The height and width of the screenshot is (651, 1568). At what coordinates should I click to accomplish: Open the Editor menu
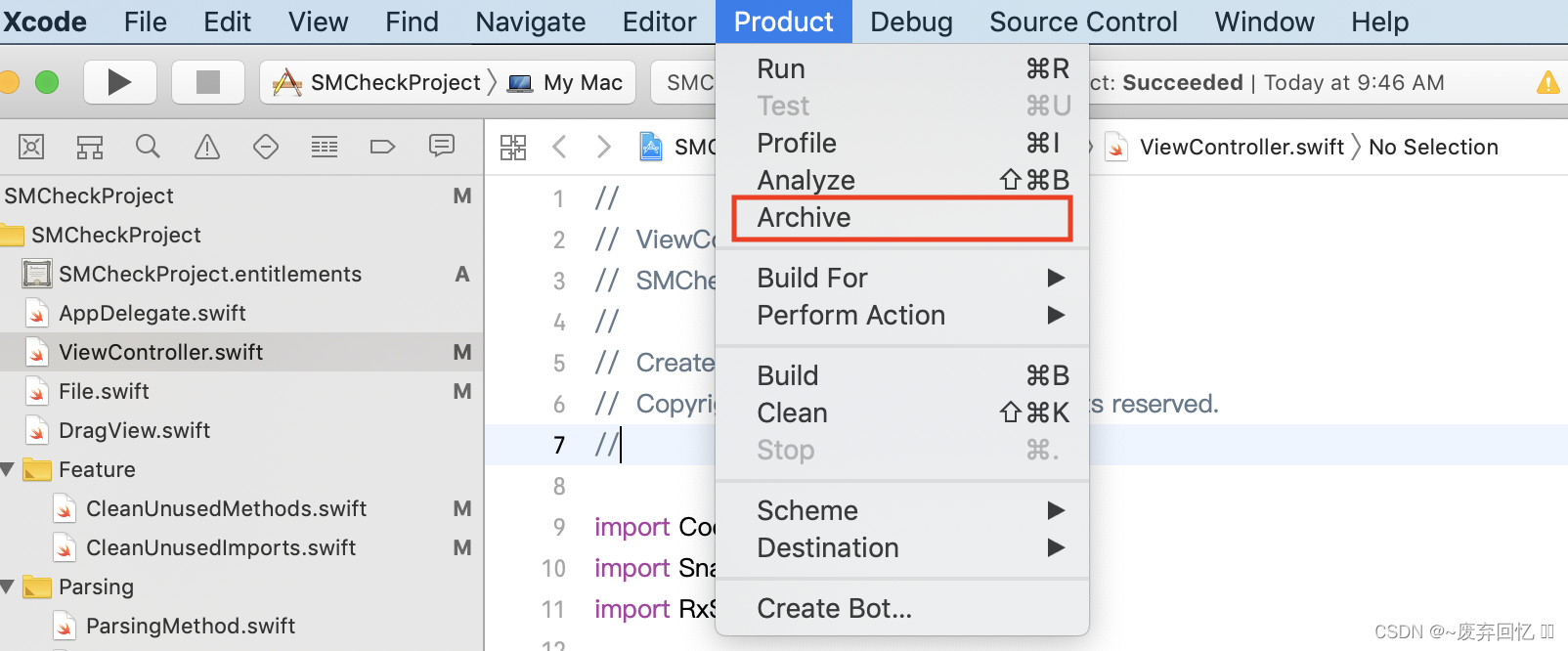coord(660,22)
